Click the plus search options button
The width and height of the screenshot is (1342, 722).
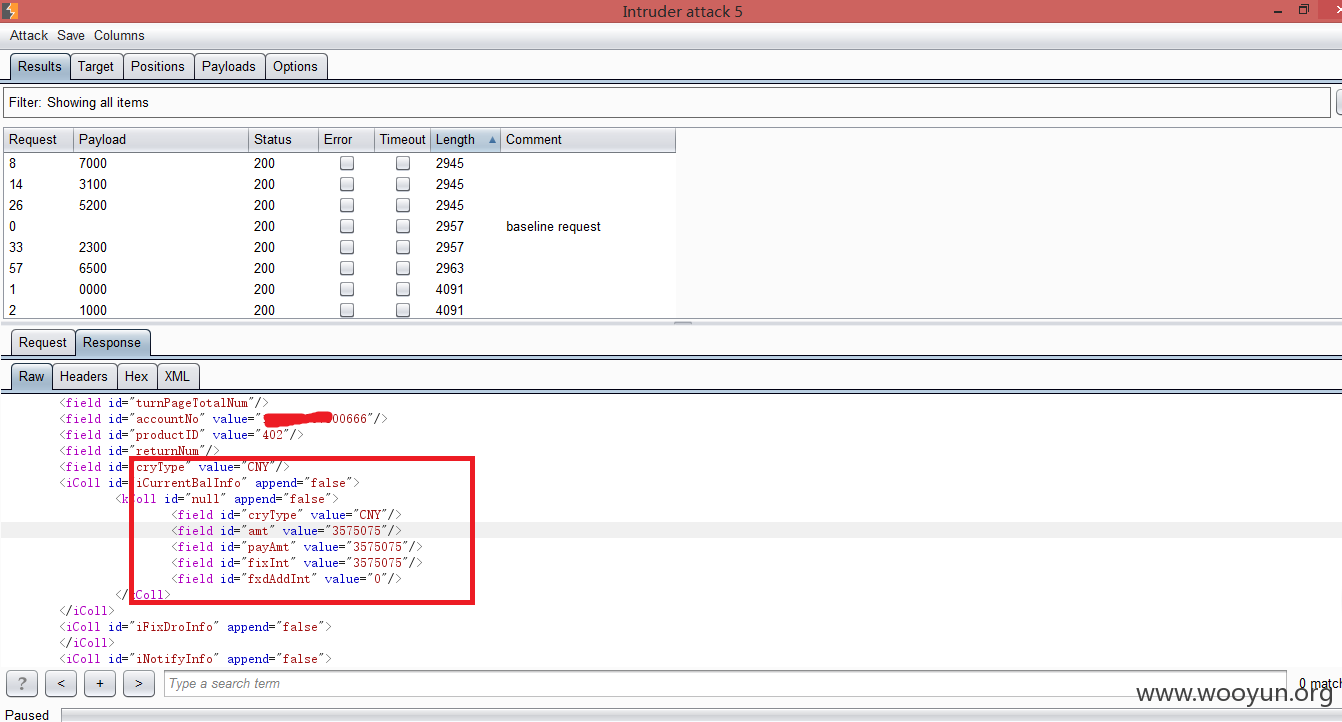click(x=100, y=684)
